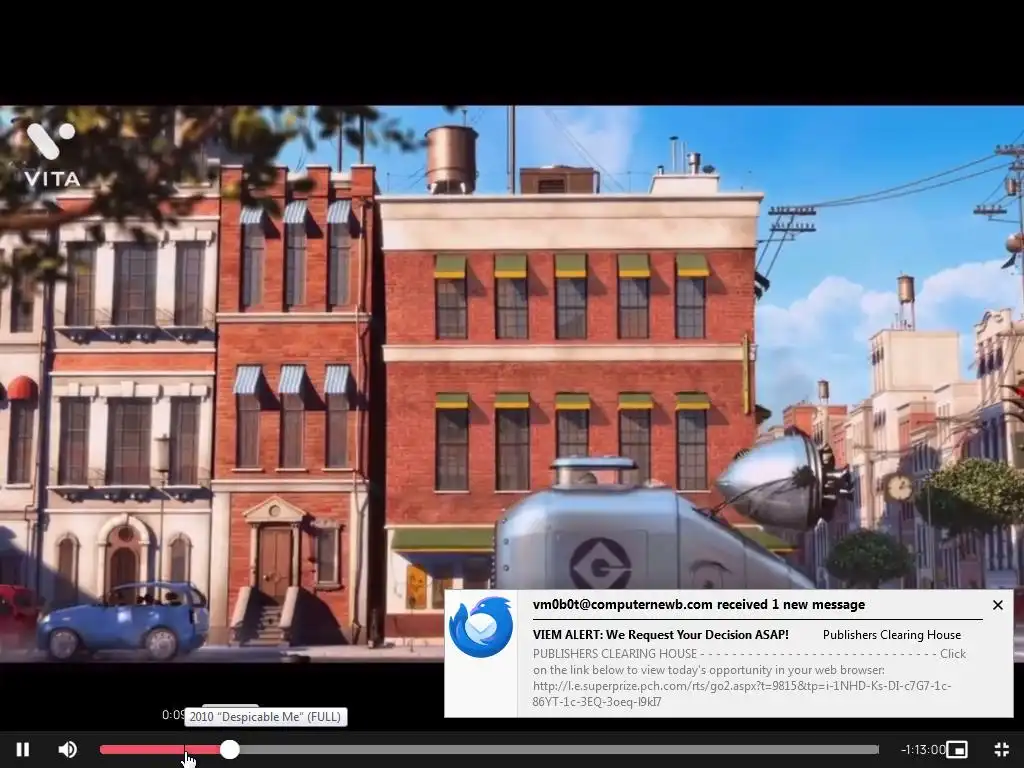This screenshot has height=768, width=1024.
Task: Toggle picture-in-picture mode
Action: point(957,749)
